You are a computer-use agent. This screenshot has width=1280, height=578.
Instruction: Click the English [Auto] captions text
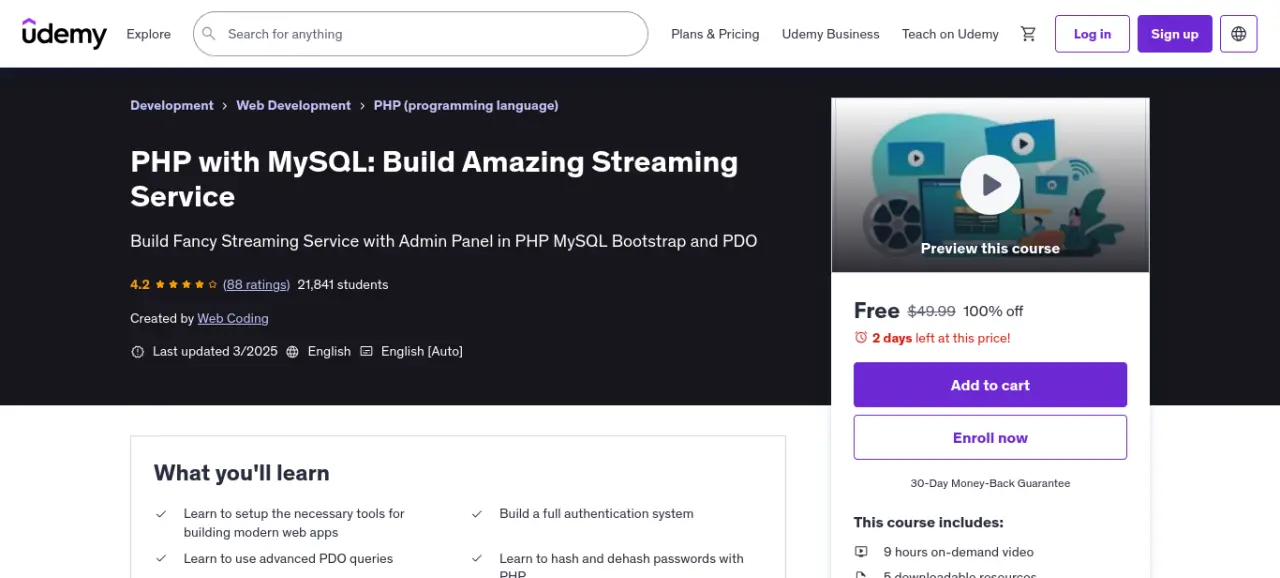click(x=422, y=352)
